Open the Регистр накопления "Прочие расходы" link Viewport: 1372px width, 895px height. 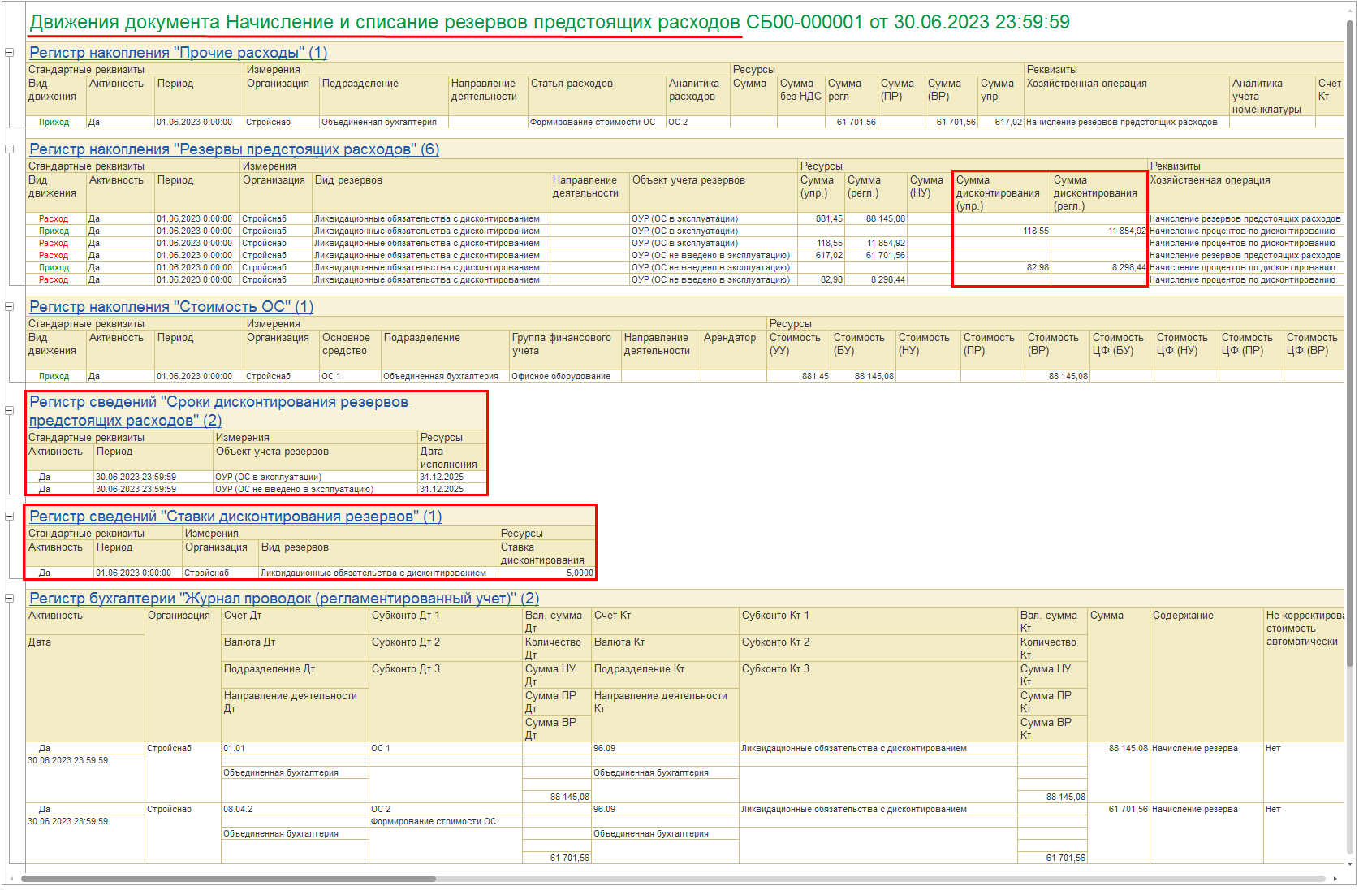[178, 53]
